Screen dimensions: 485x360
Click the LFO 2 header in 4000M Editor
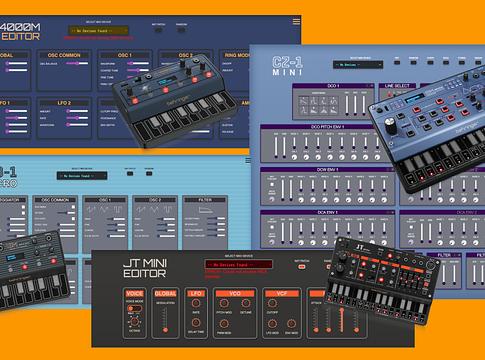tap(64, 103)
